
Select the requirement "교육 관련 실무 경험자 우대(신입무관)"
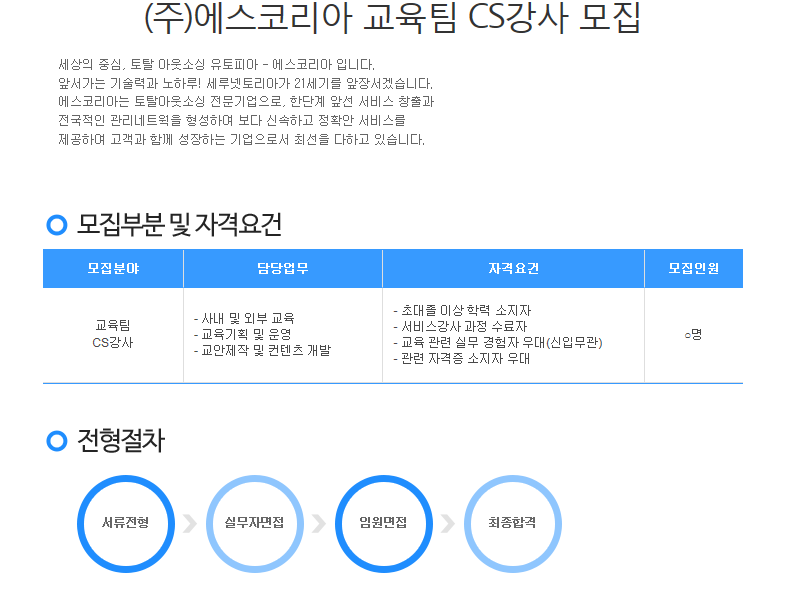[502, 342]
